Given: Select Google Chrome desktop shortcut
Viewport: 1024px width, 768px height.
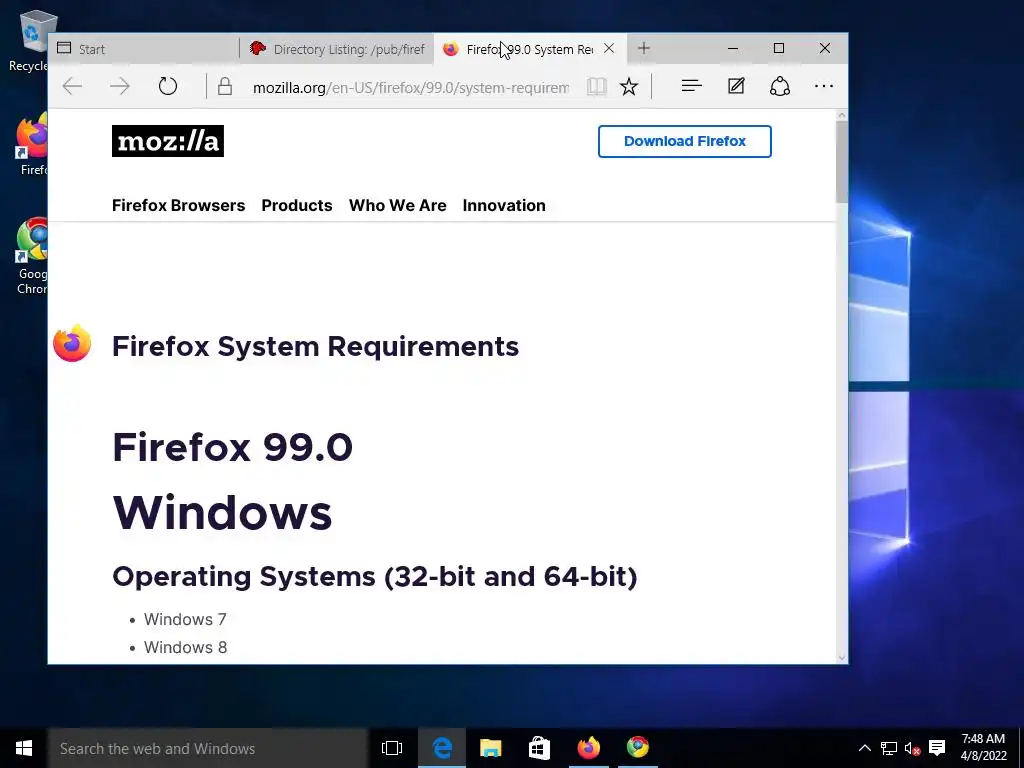Looking at the screenshot, I should tap(31, 256).
